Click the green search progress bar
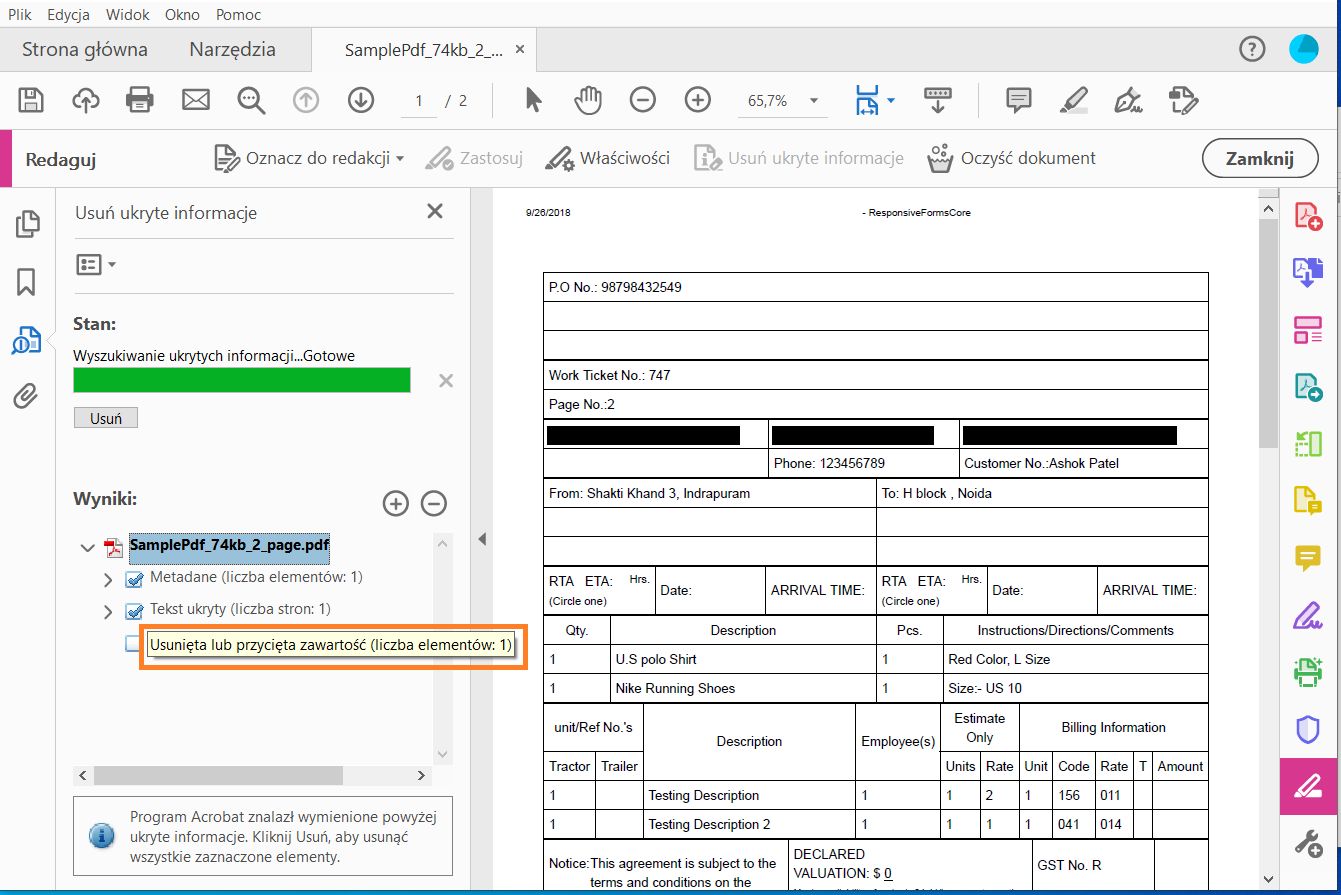 tap(242, 380)
